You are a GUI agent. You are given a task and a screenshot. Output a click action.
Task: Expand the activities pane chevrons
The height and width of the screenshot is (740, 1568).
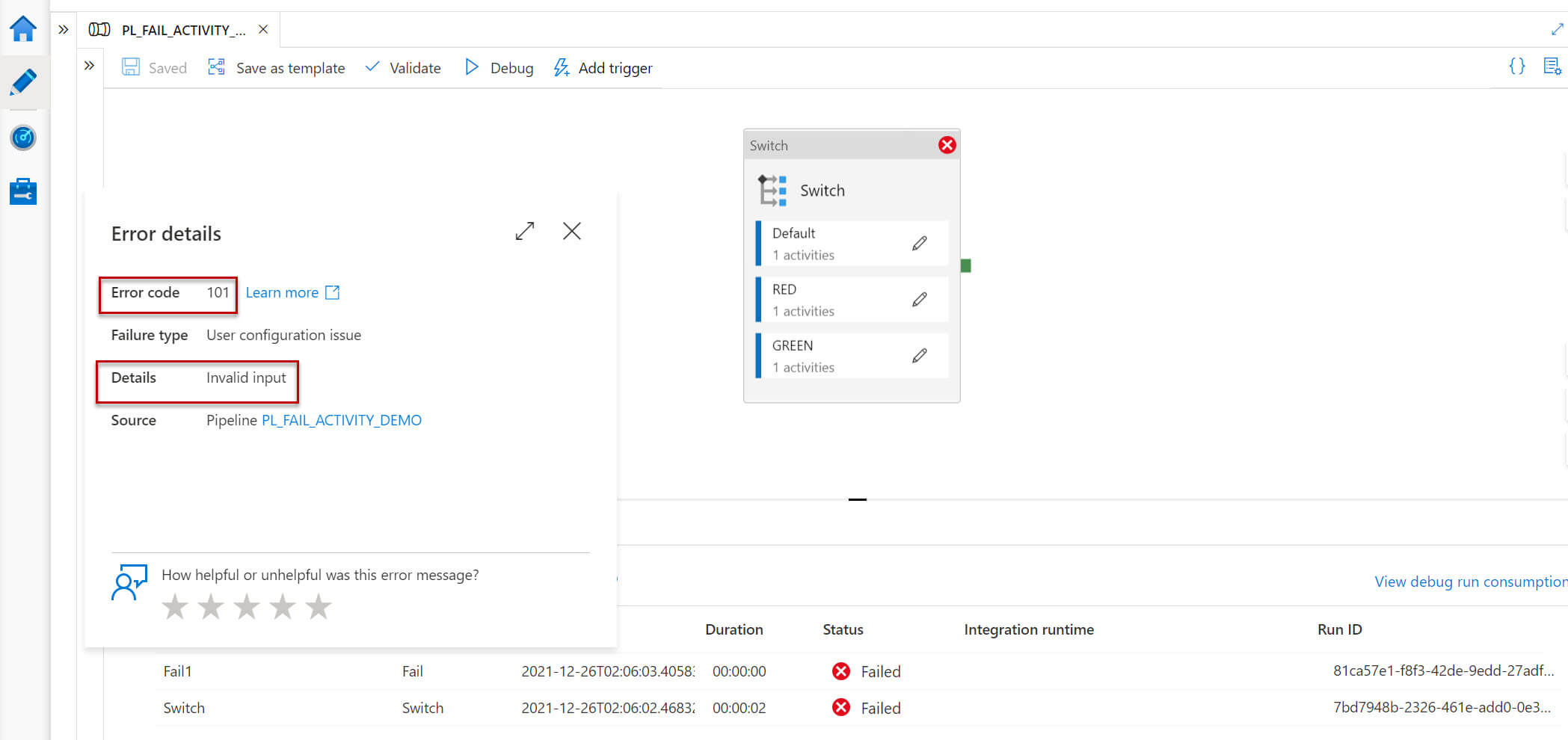(90, 66)
